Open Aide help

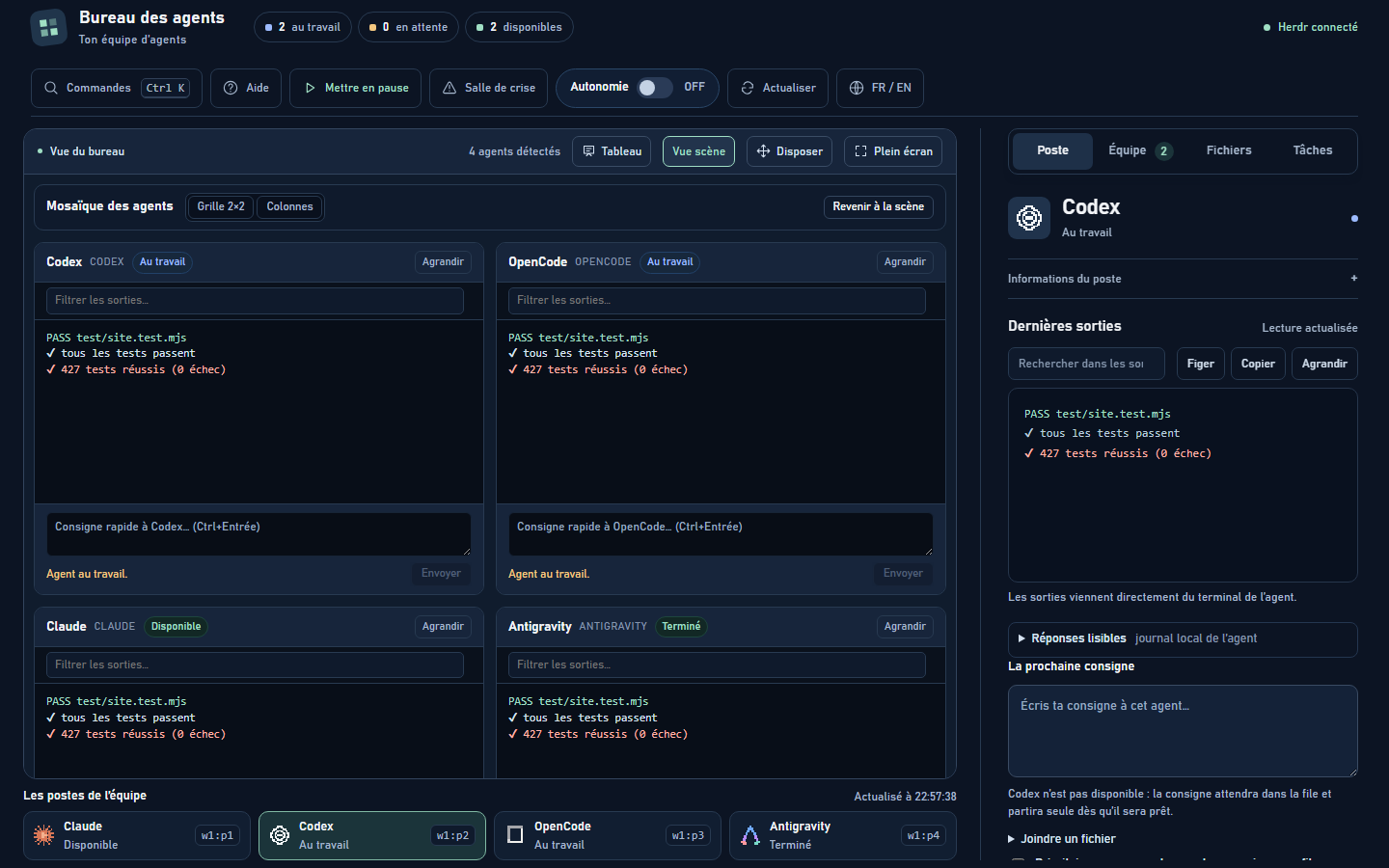246,88
